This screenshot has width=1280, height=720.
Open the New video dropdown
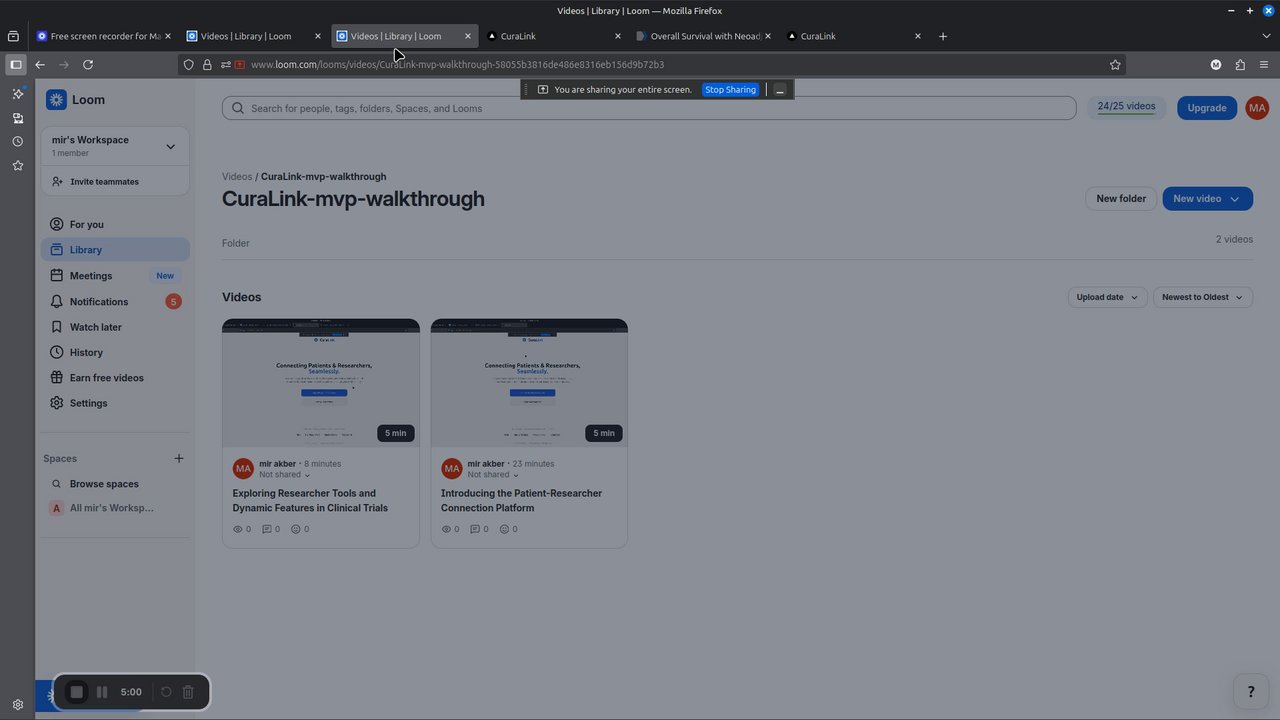[1207, 199]
